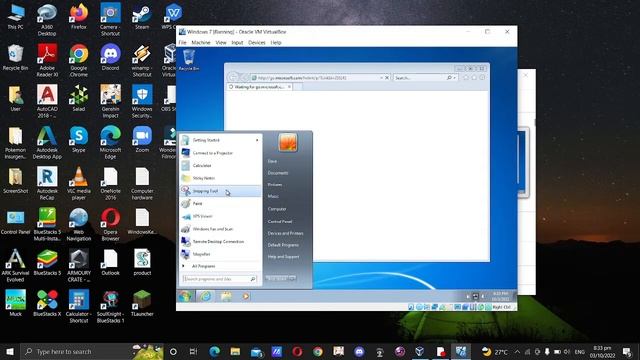The height and width of the screenshot is (360, 640).
Task: Open Default Programs link
Action: 283,245
